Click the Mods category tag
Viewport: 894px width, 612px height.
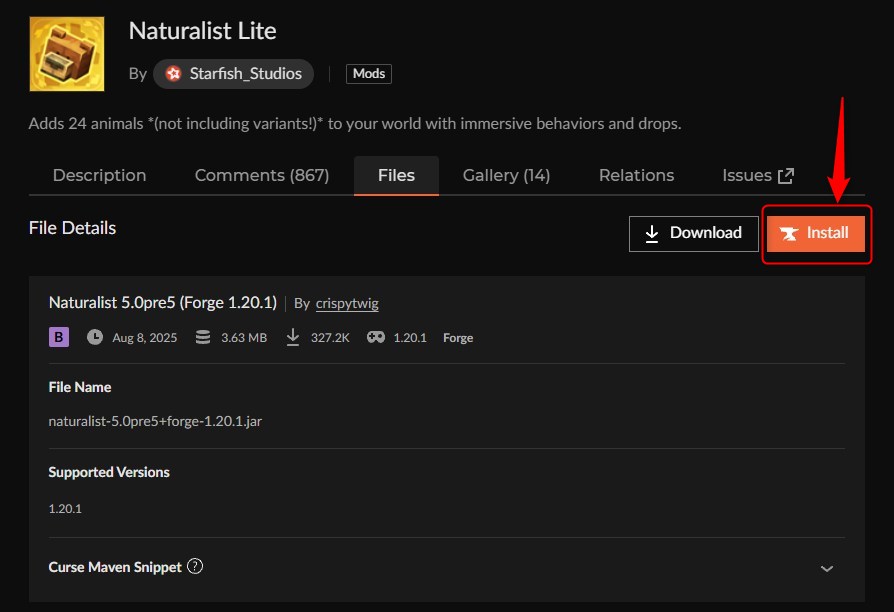[x=369, y=73]
